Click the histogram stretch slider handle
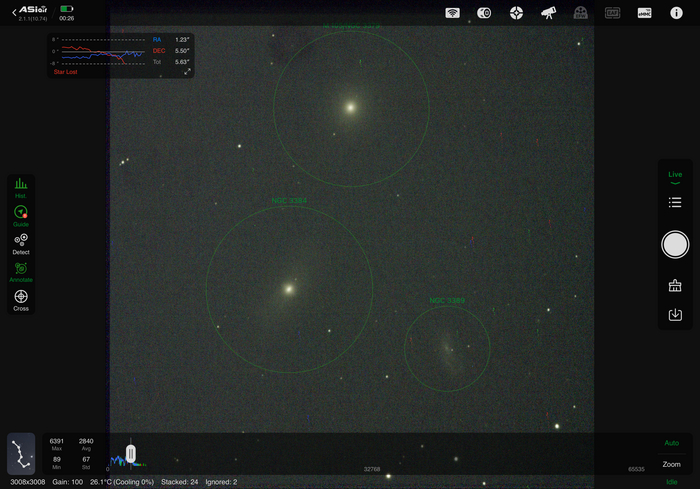 [130, 455]
